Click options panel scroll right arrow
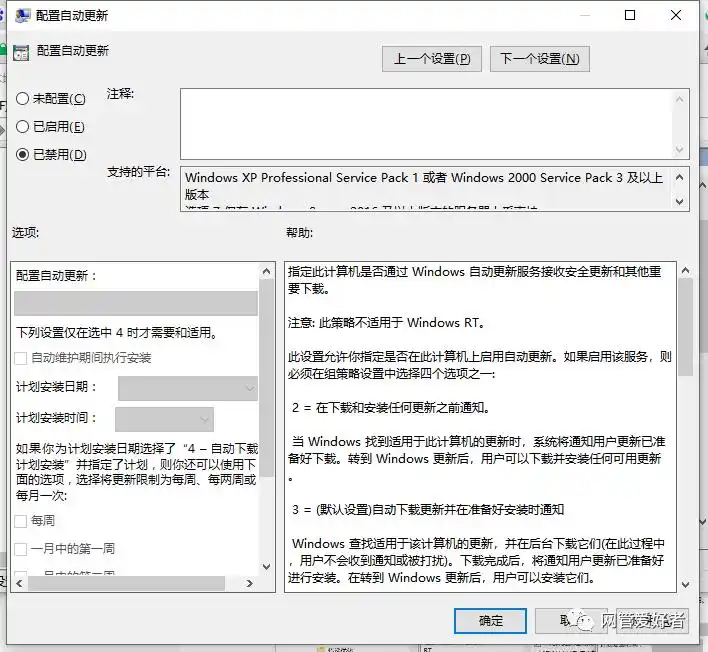The width and height of the screenshot is (708, 652). coord(249,583)
